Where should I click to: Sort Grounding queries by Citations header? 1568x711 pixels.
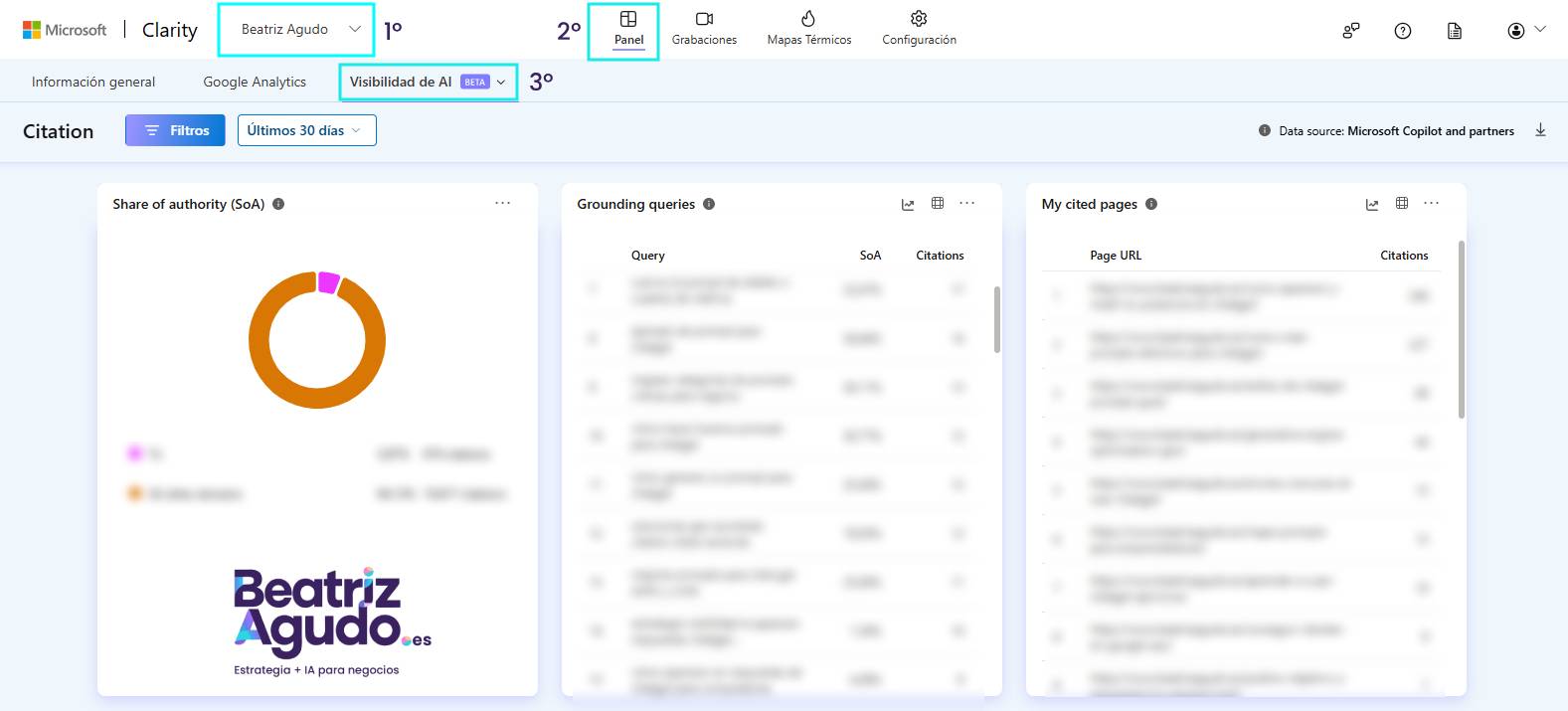tap(940, 256)
